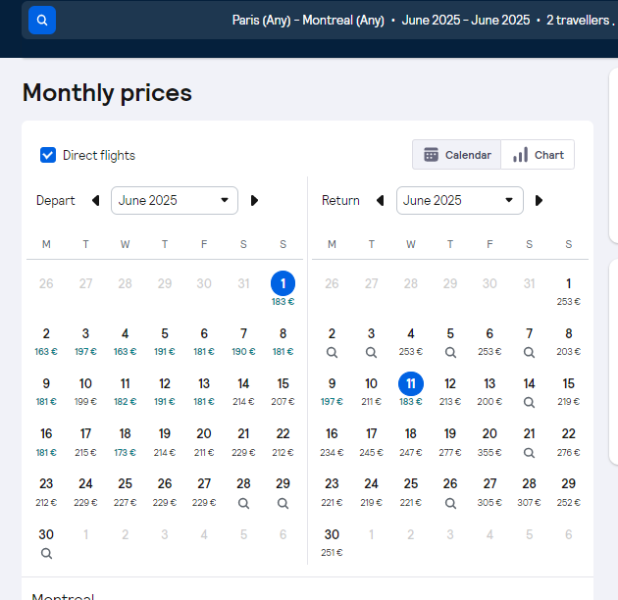This screenshot has height=600, width=618.
Task: Pick depart June 3 at 197 €
Action: [x=86, y=341]
